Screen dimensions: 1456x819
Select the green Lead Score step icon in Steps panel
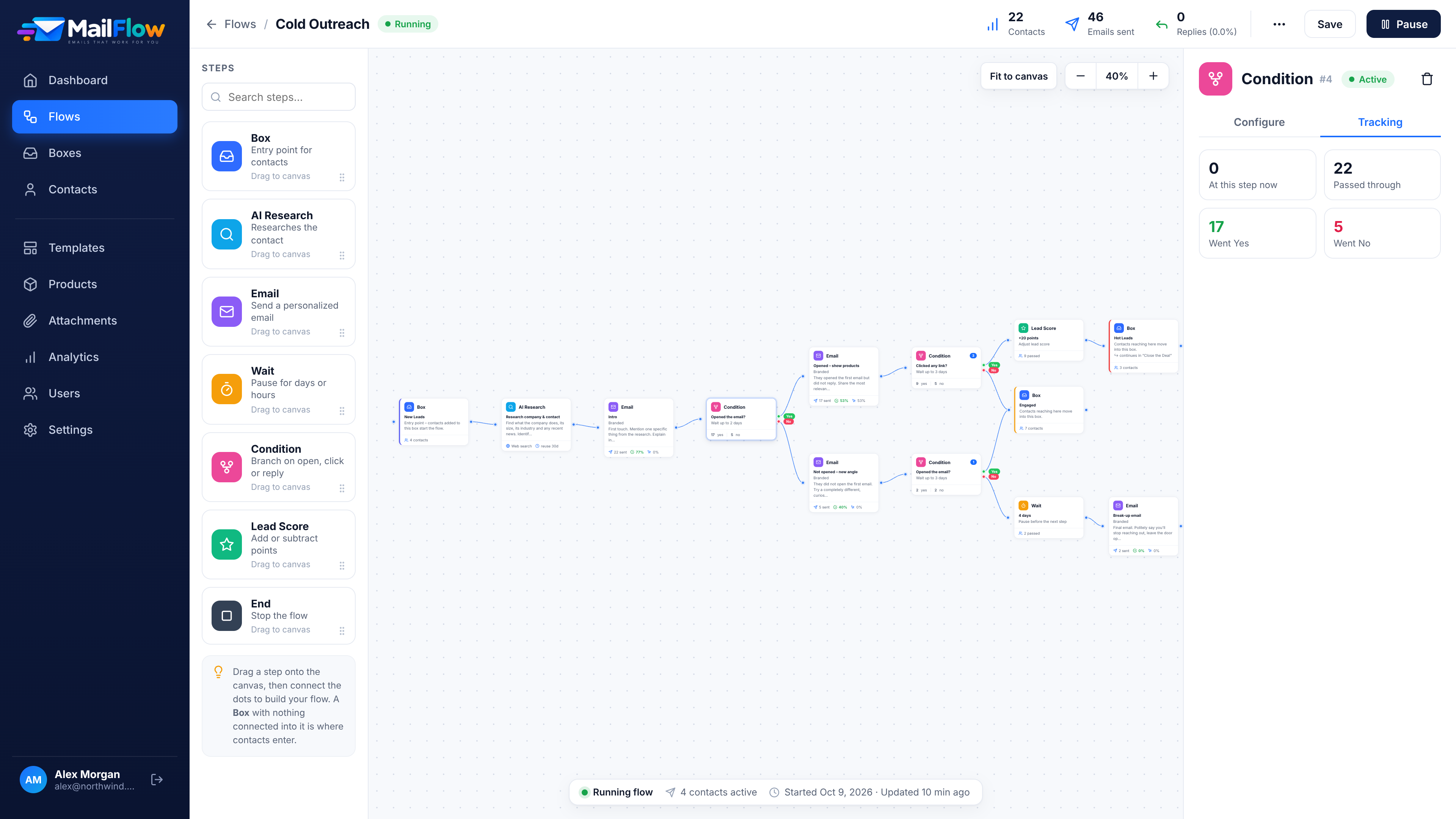click(227, 544)
